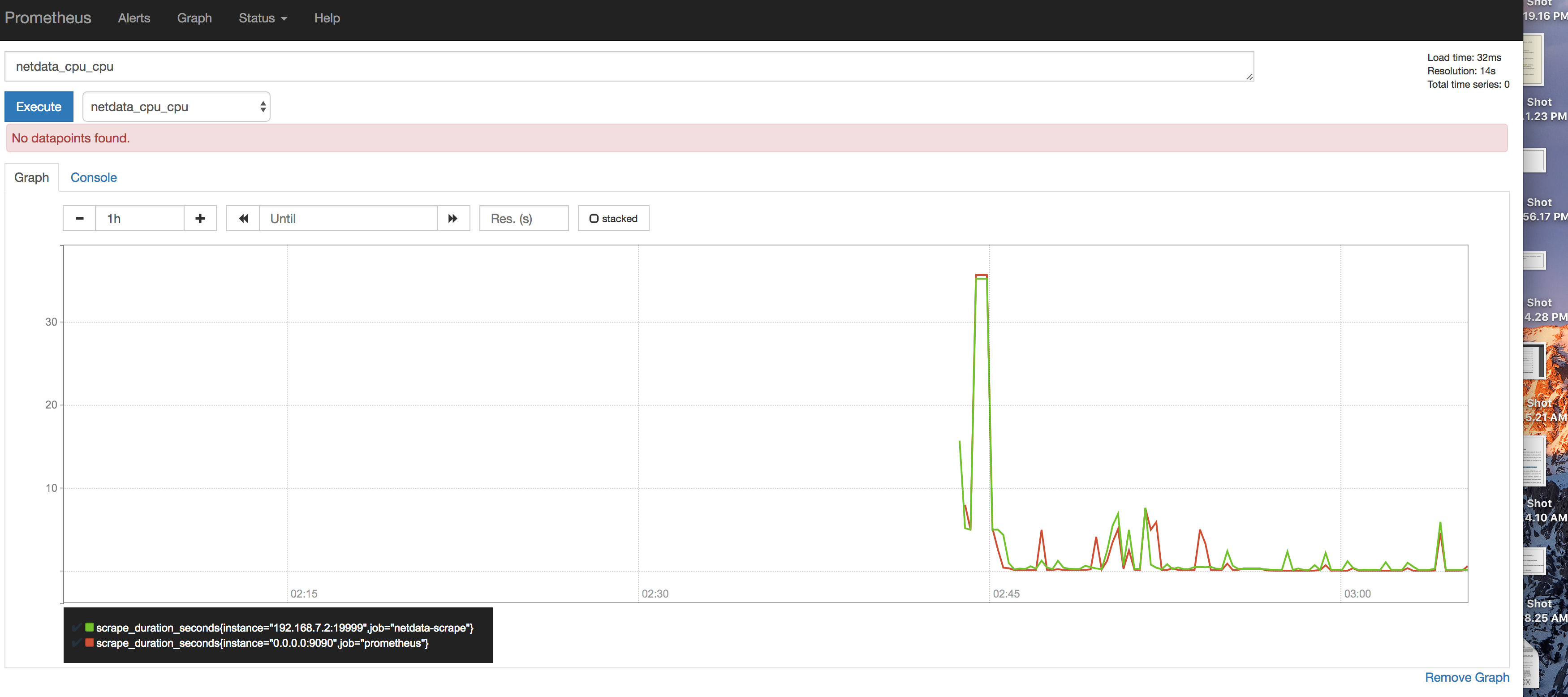Switch to the Console tab
The height and width of the screenshot is (697, 1568).
94,177
